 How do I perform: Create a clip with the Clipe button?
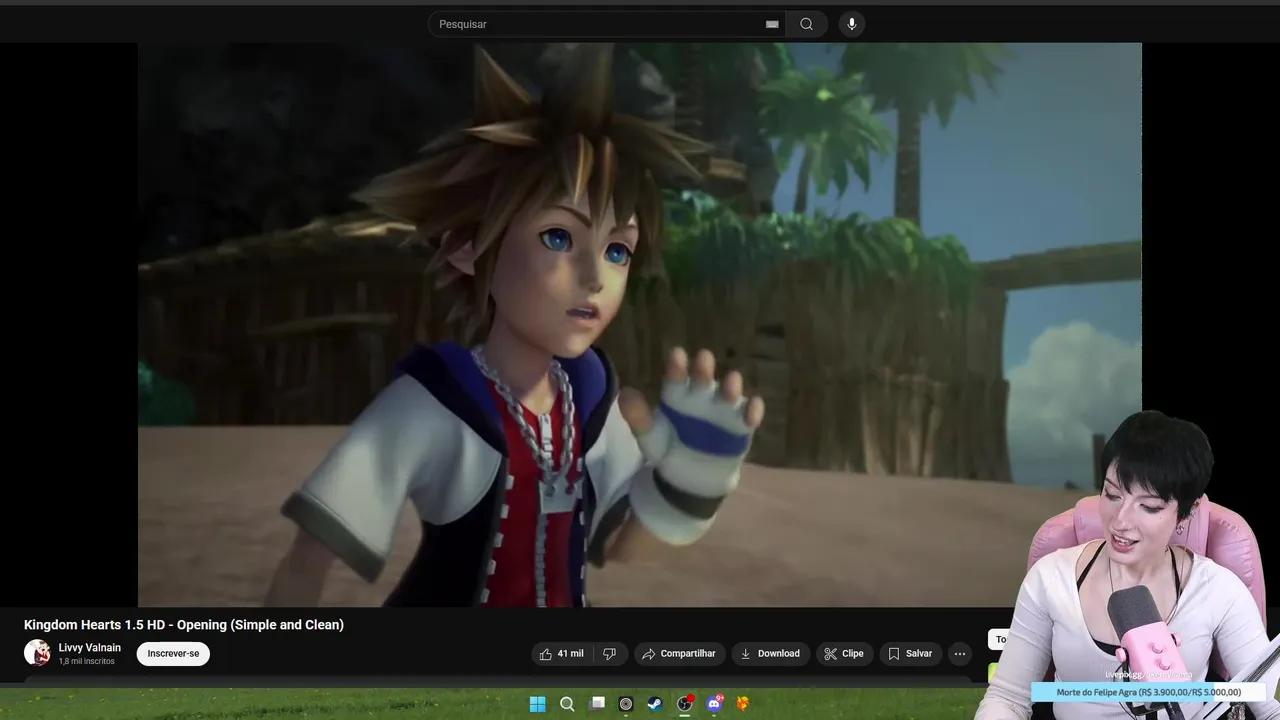click(844, 654)
